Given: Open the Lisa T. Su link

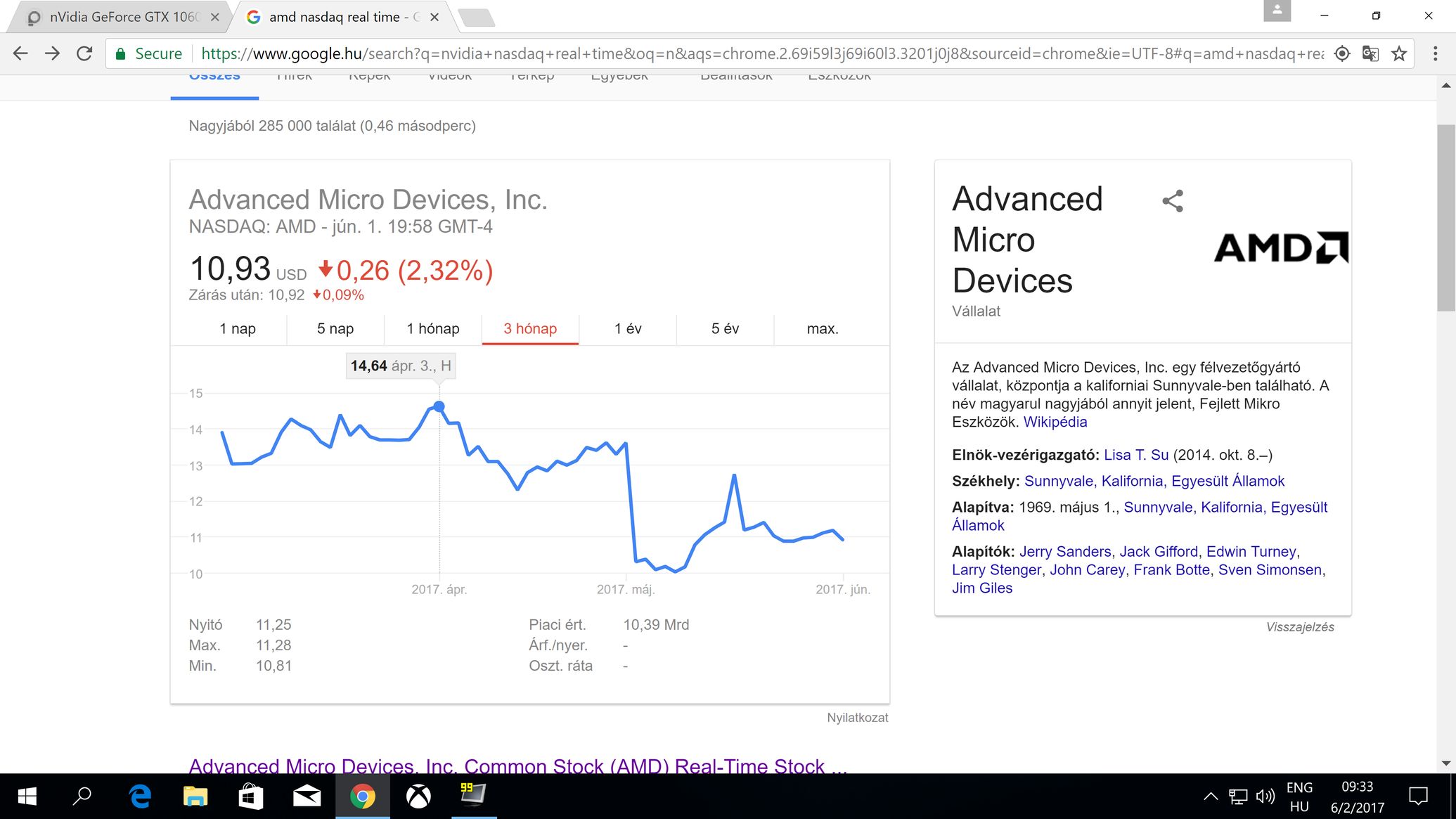Looking at the screenshot, I should click(x=1136, y=456).
